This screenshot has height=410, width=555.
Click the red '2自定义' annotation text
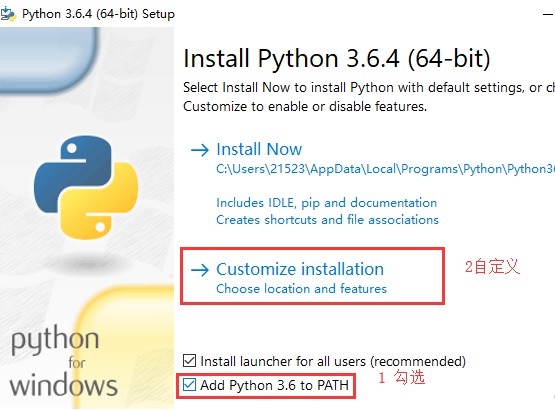click(x=492, y=267)
